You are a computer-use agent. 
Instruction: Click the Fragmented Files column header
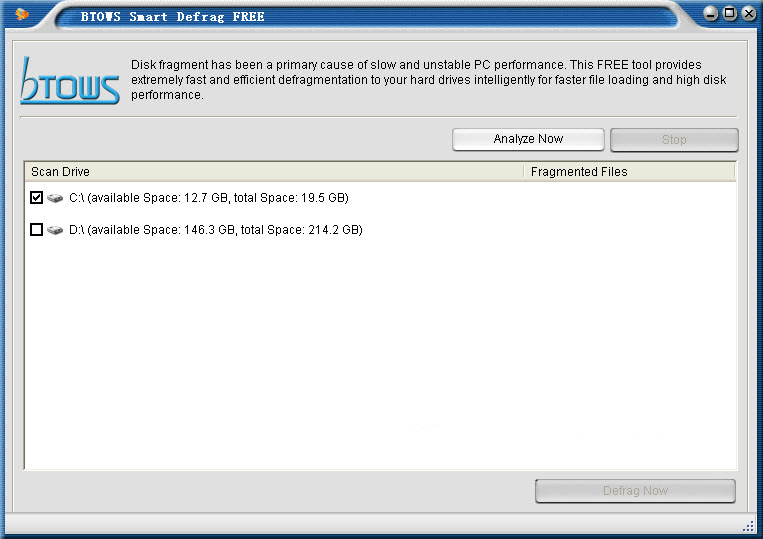click(629, 172)
